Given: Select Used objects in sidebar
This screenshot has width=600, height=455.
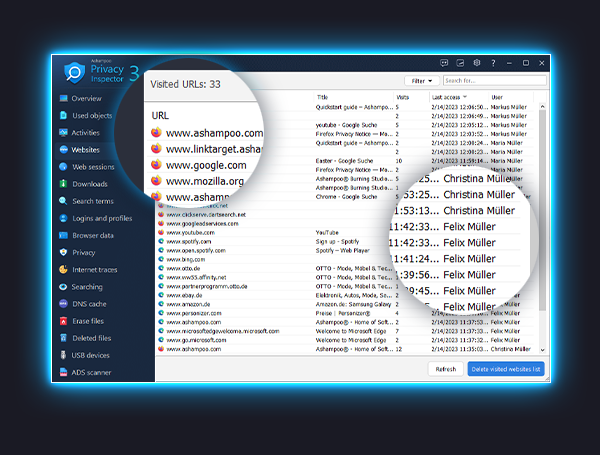Looking at the screenshot, I should (x=92, y=115).
